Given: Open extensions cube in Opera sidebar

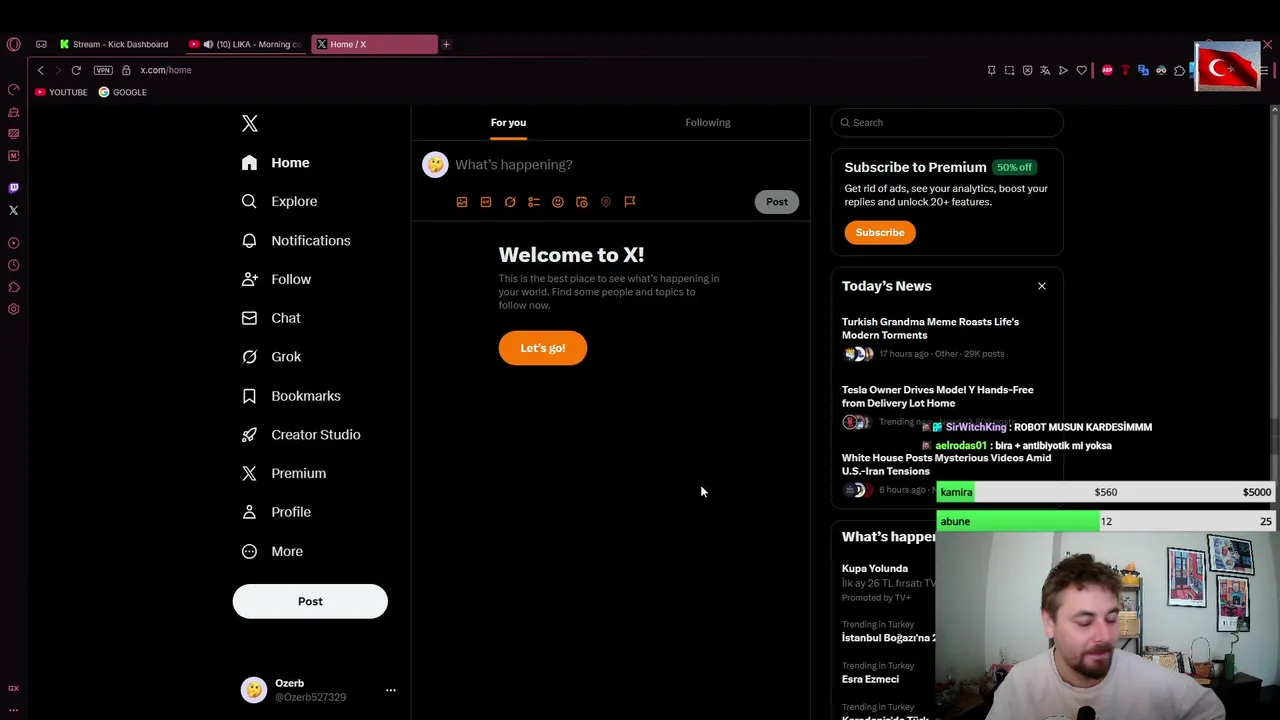Looking at the screenshot, I should point(13,287).
